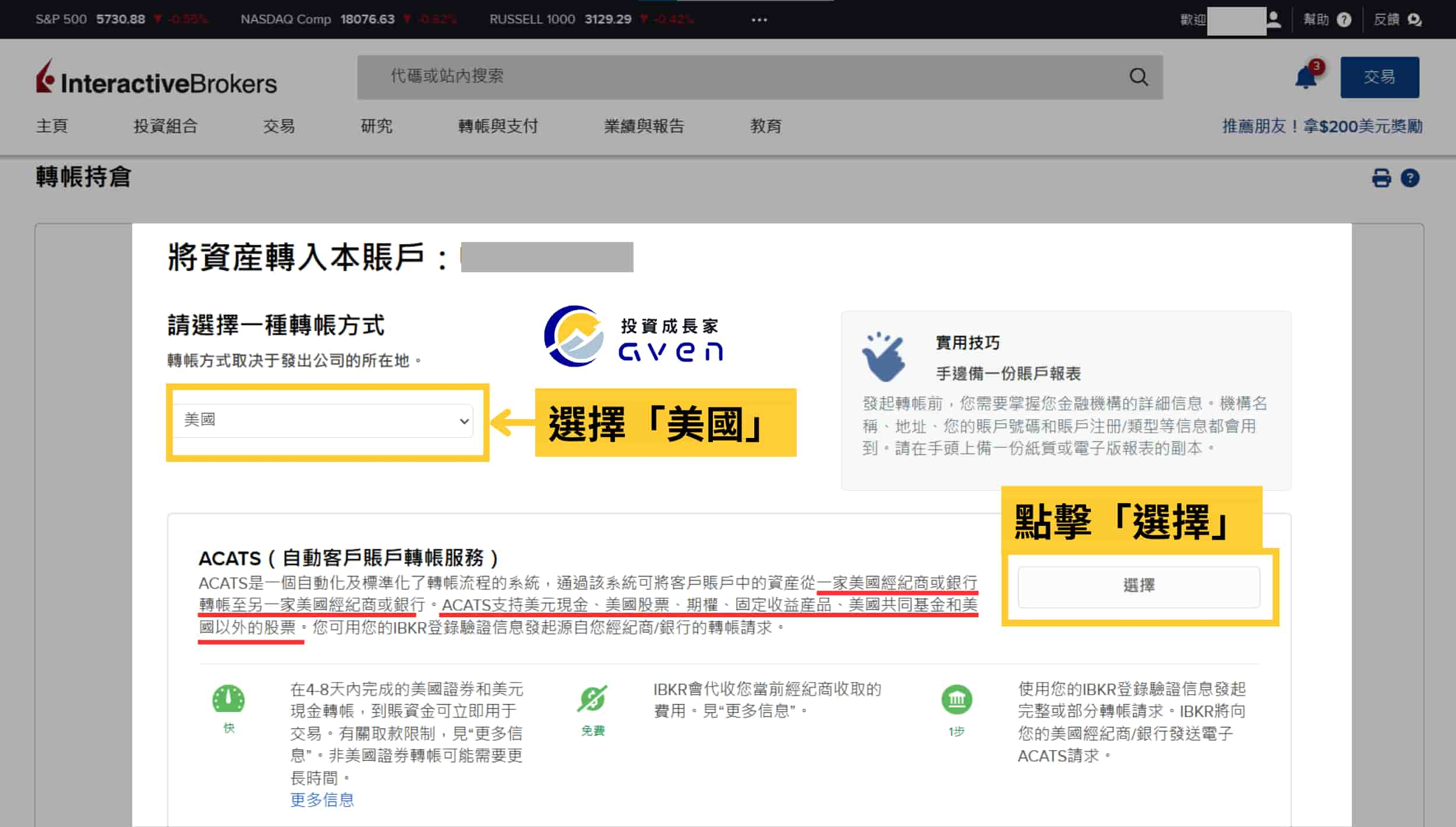1456x827 pixels.
Task: Click the printer icon beside 轉帳持倉
Action: [1381, 178]
